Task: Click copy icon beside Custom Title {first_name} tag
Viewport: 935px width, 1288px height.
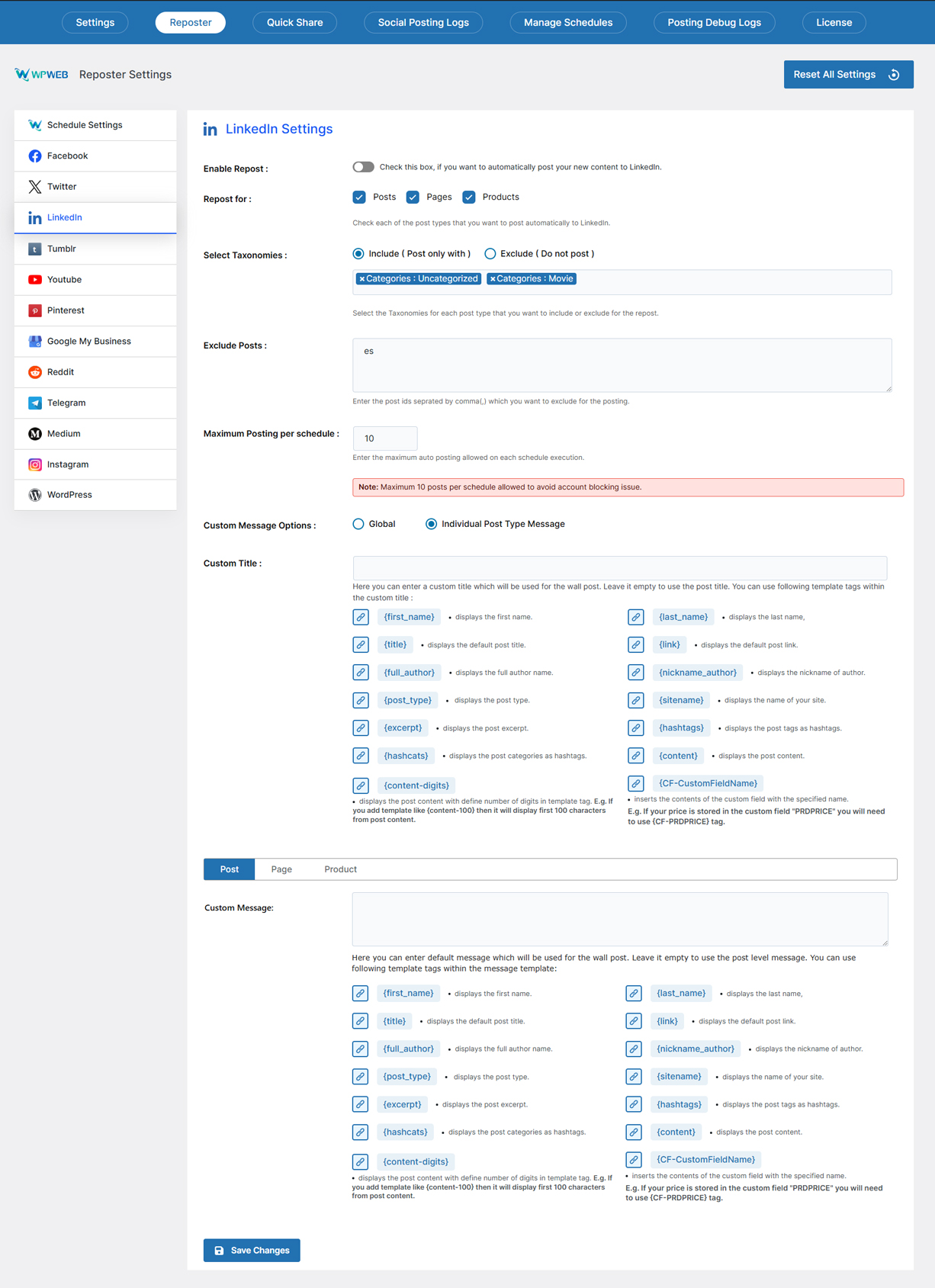Action: (x=361, y=617)
